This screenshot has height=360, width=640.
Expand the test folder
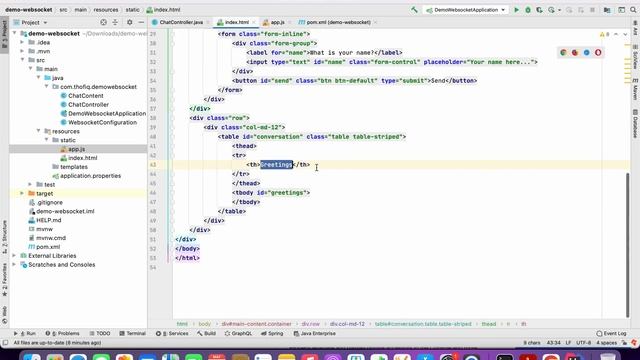click(x=30, y=184)
